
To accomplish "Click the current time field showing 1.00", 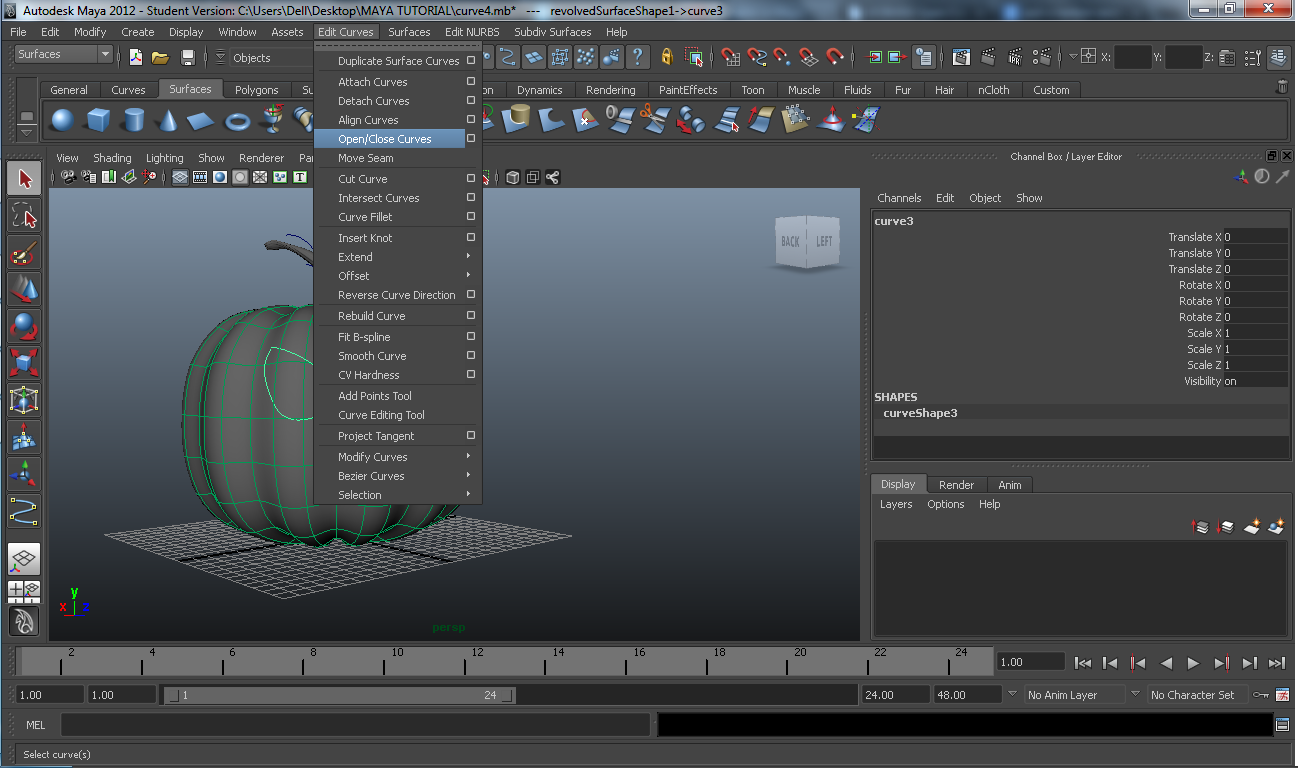I will coord(1031,662).
